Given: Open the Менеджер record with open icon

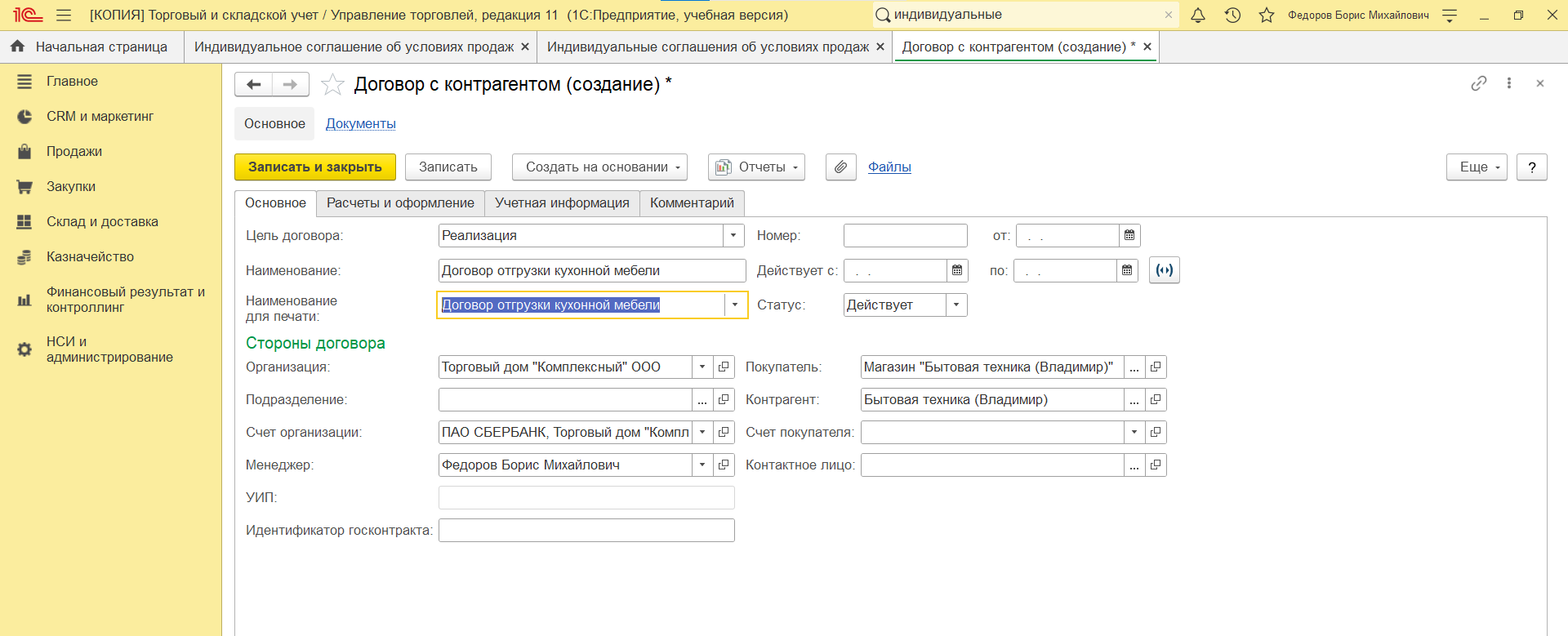Looking at the screenshot, I should click(x=724, y=465).
